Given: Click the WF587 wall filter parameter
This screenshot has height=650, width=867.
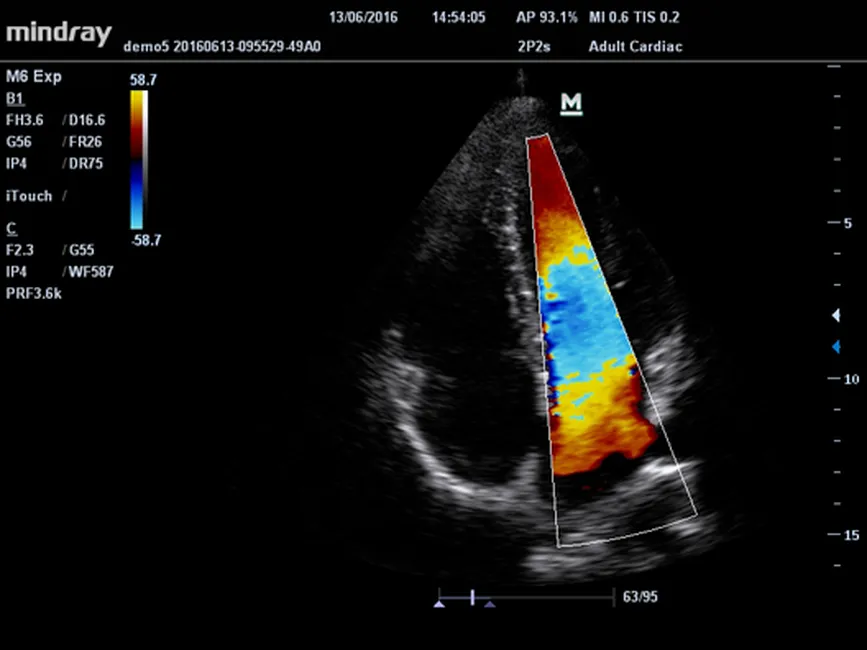Looking at the screenshot, I should tap(89, 272).
